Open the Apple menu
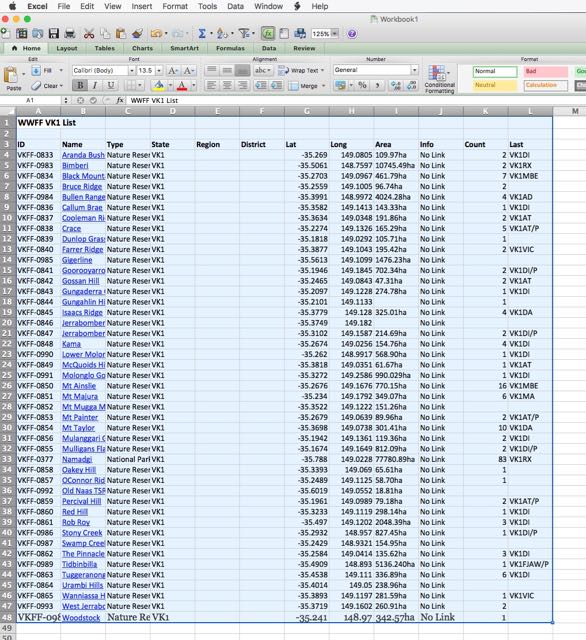 pyautogui.click(x=12, y=6)
